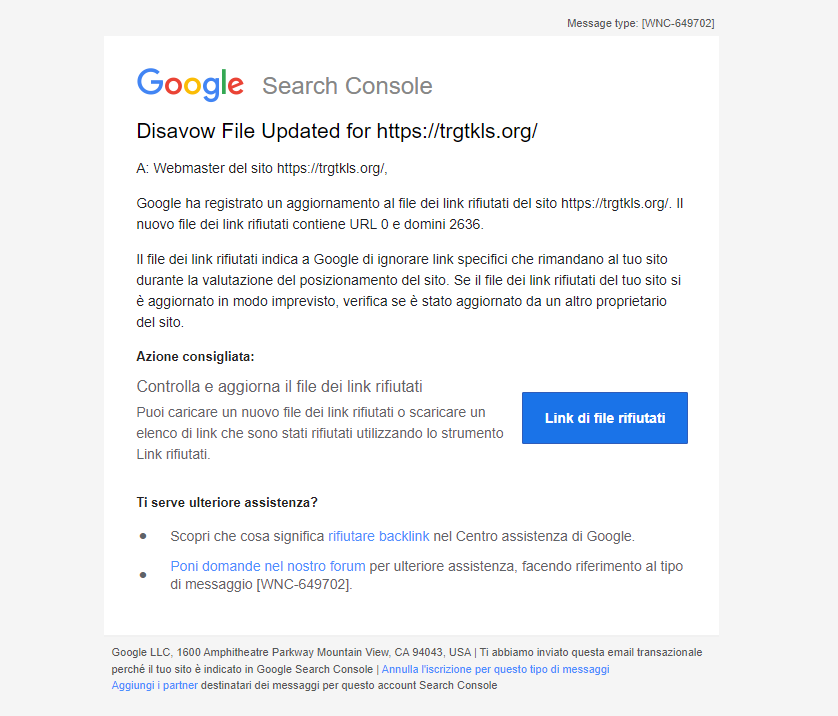838x716 pixels.
Task: Click the "Azione consigliata:" heading
Action: tap(195, 356)
